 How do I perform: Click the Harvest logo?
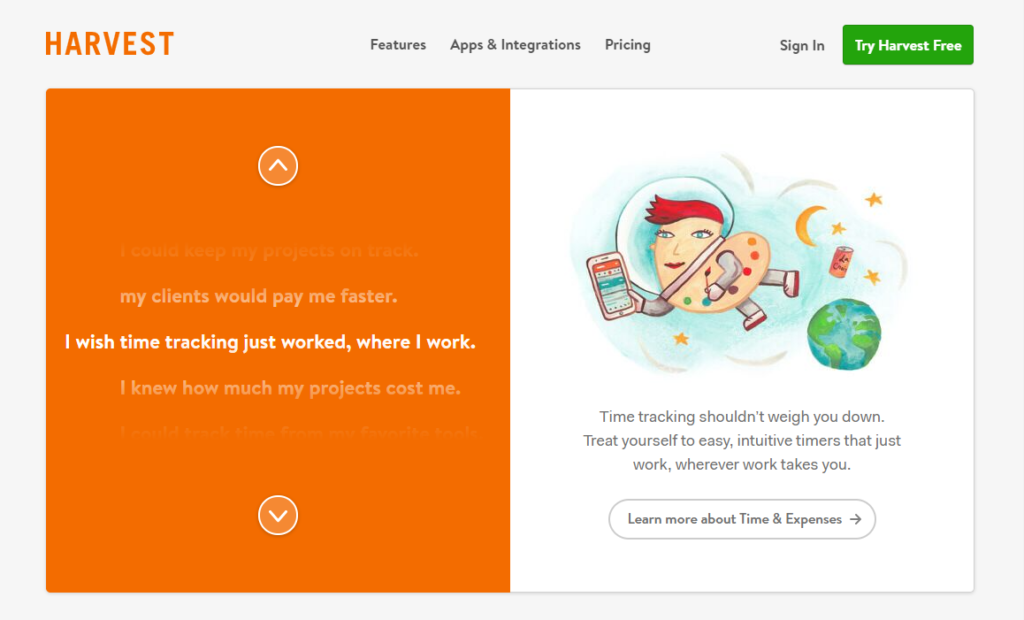tap(109, 43)
